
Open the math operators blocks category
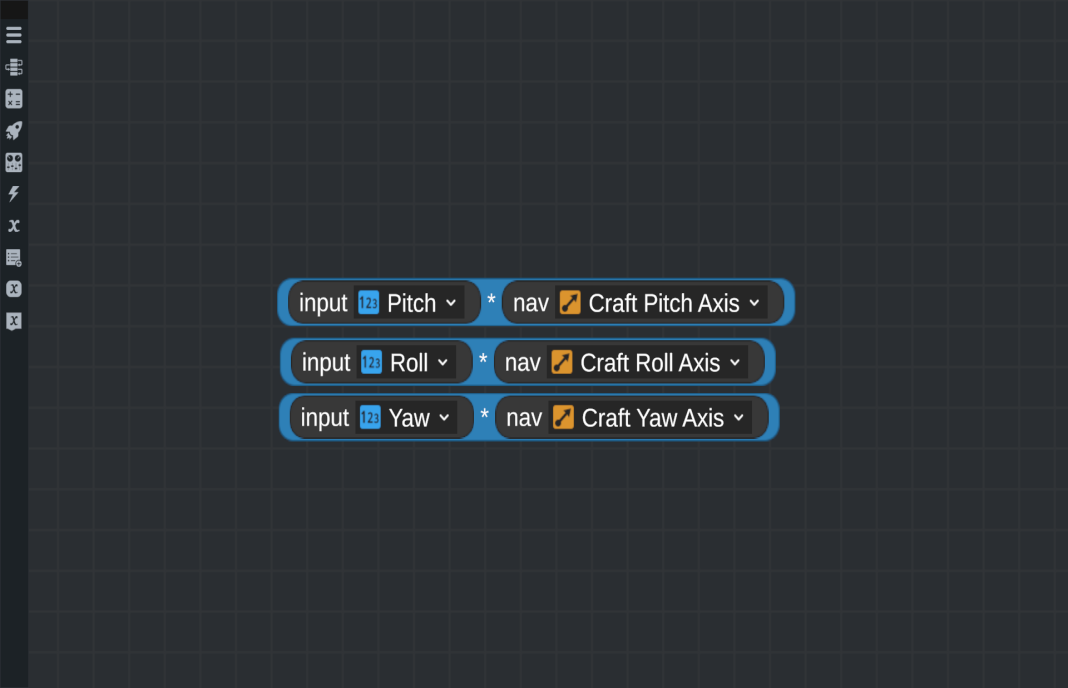[14, 99]
